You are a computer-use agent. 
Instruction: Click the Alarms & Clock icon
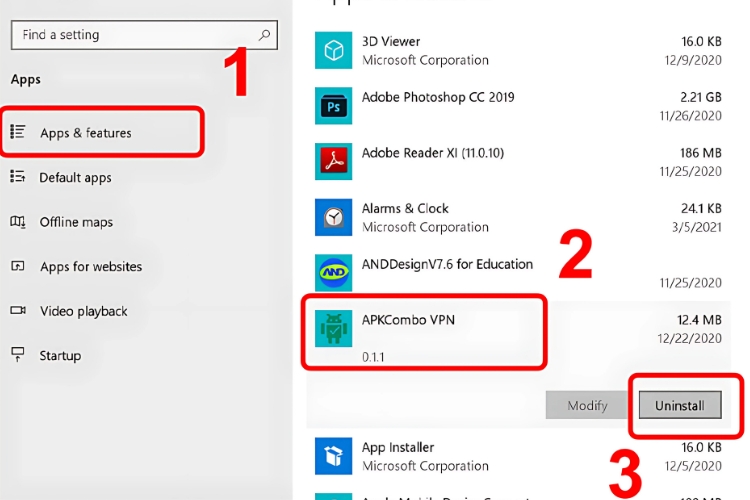[333, 217]
